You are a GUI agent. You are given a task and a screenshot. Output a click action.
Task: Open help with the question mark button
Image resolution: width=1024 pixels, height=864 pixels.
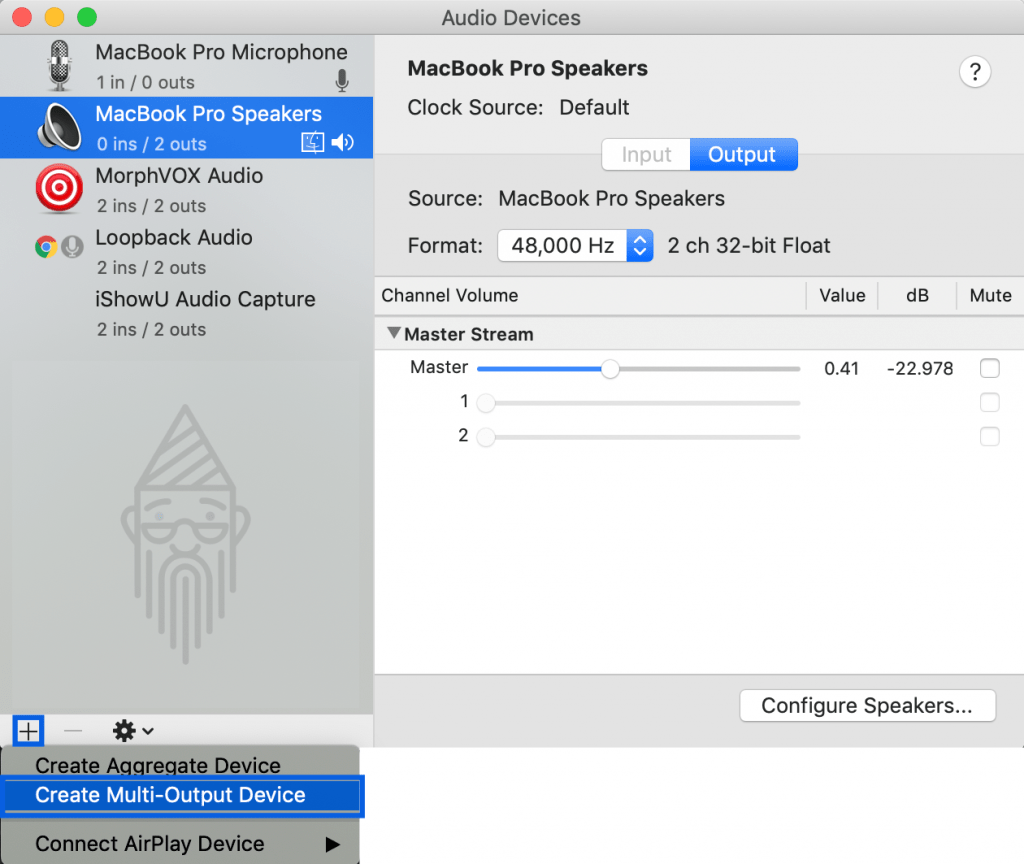(974, 72)
